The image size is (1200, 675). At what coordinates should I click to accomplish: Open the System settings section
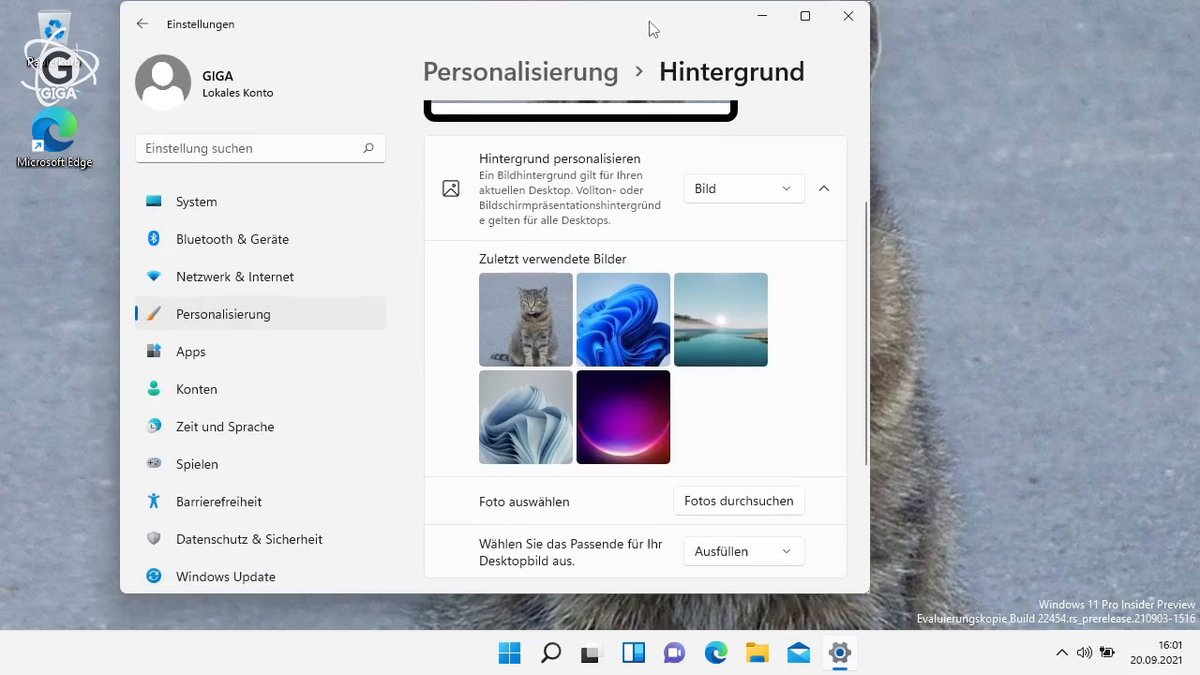[196, 201]
